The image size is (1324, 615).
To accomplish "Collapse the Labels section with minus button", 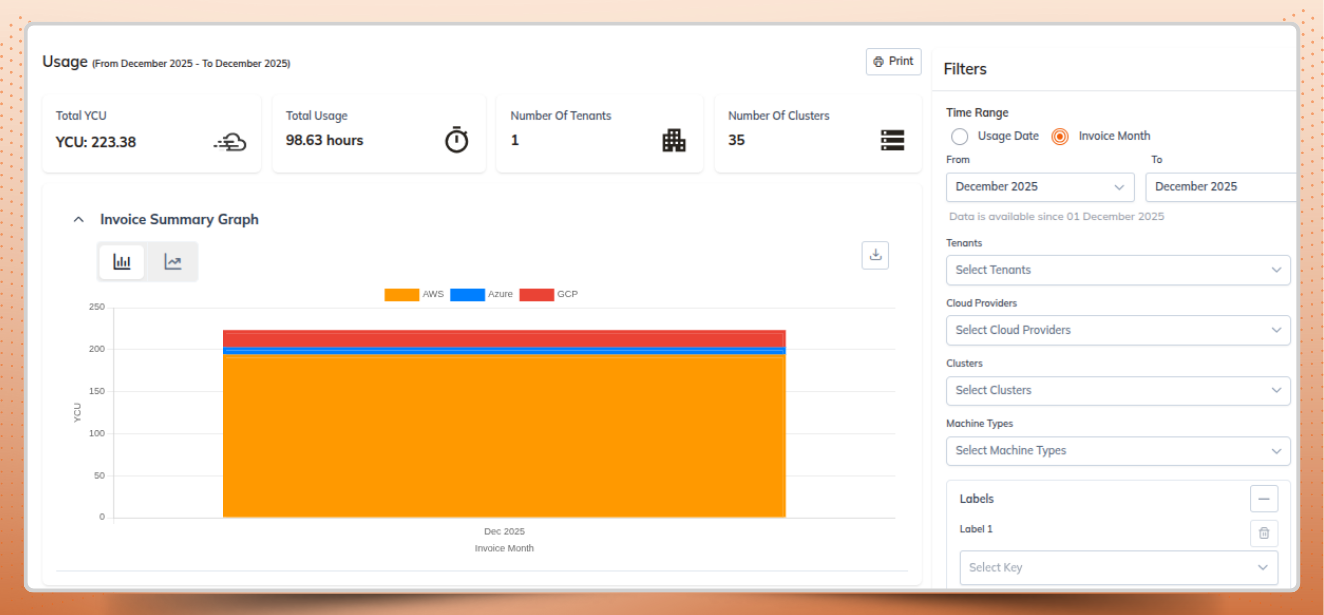I will pyautogui.click(x=1264, y=498).
